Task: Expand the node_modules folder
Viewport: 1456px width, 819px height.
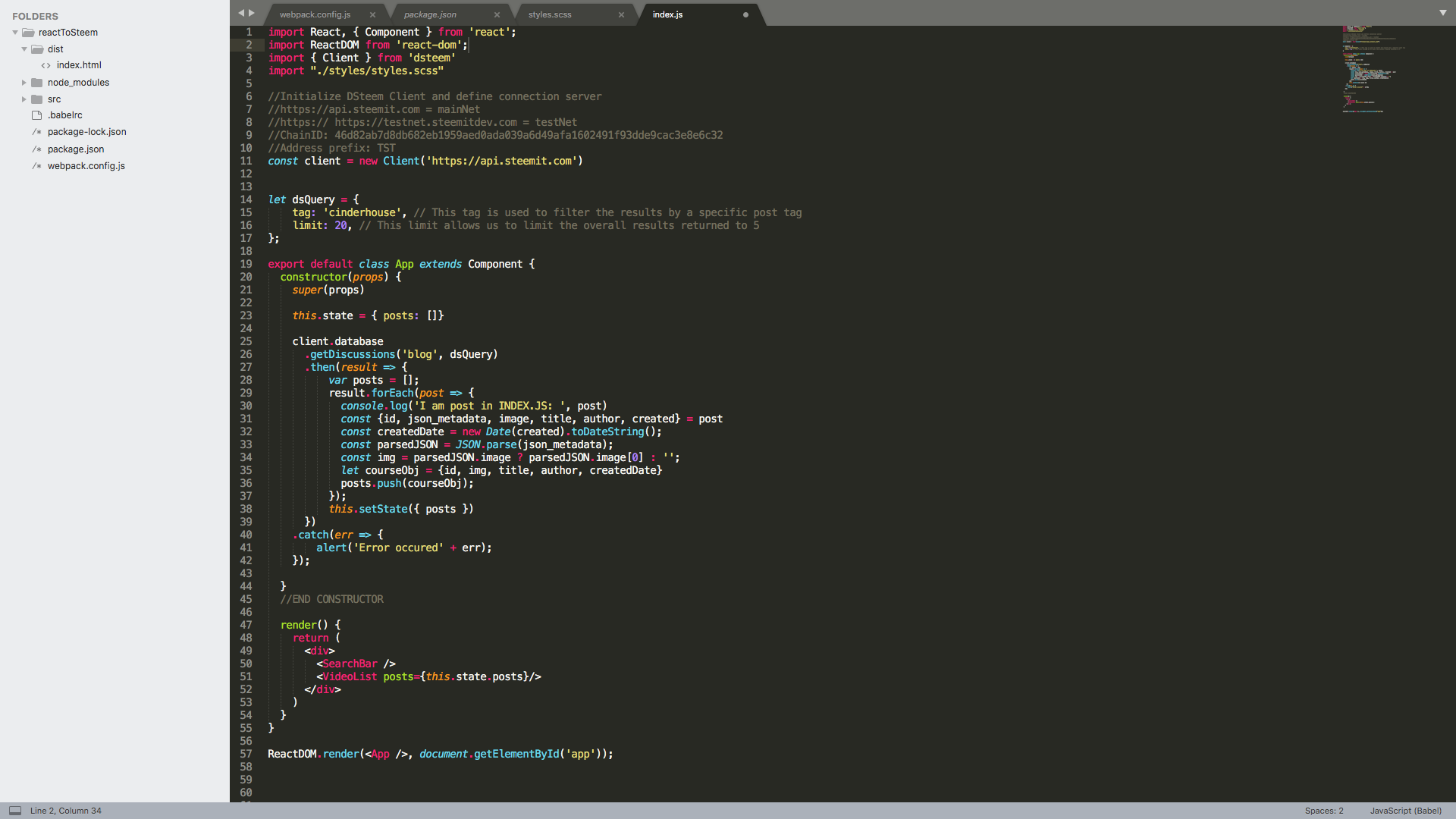Action: pyautogui.click(x=24, y=83)
